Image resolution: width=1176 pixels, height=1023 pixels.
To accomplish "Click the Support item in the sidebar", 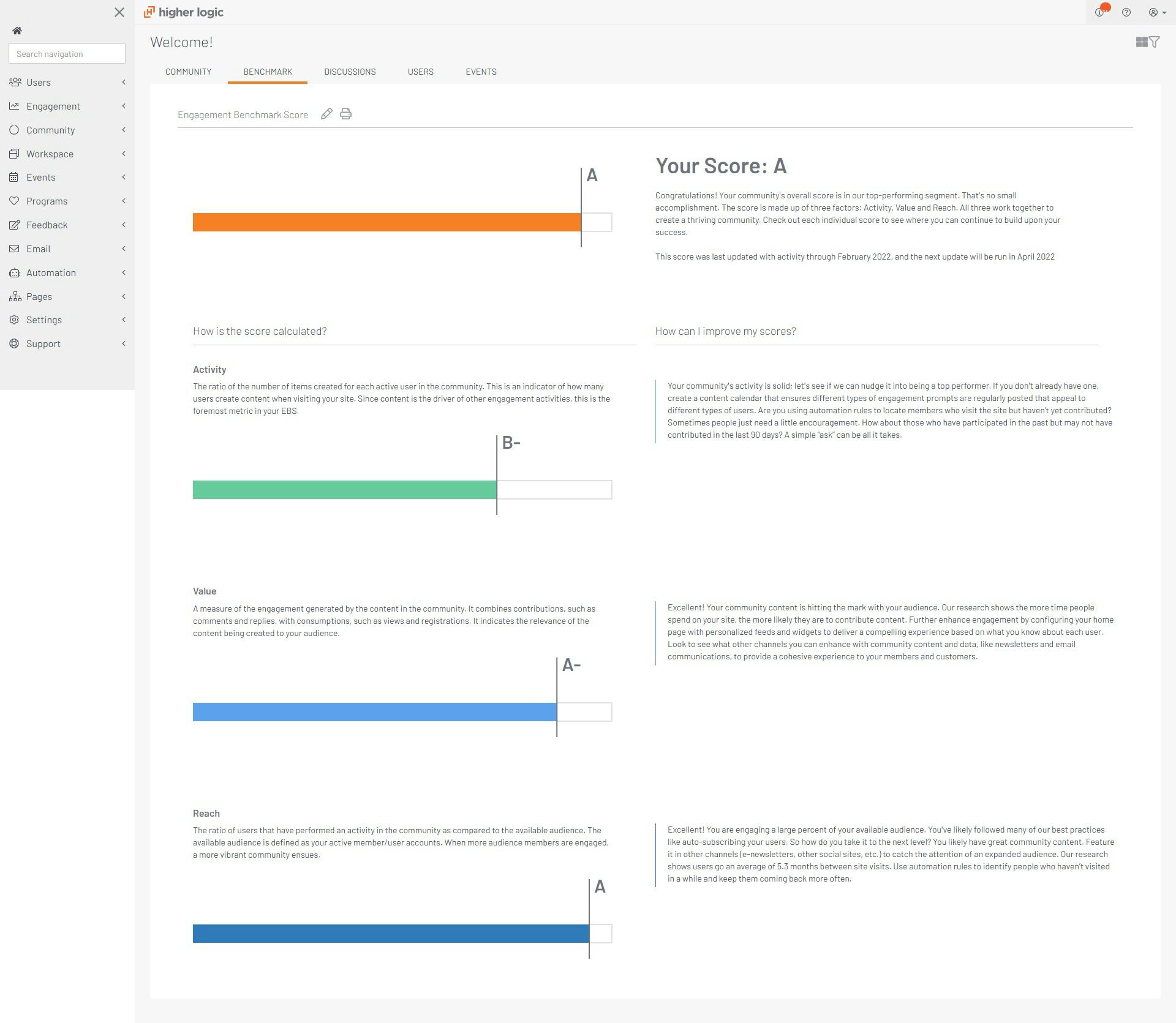I will point(43,343).
